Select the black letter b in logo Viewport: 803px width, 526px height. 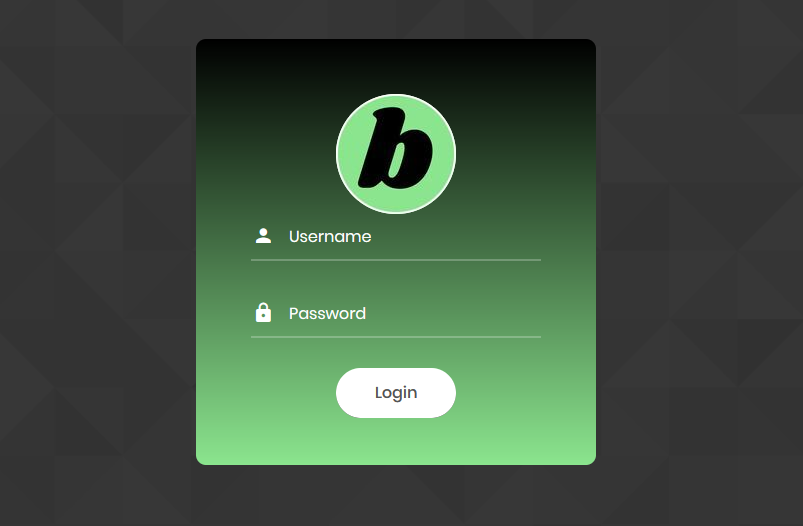395,148
